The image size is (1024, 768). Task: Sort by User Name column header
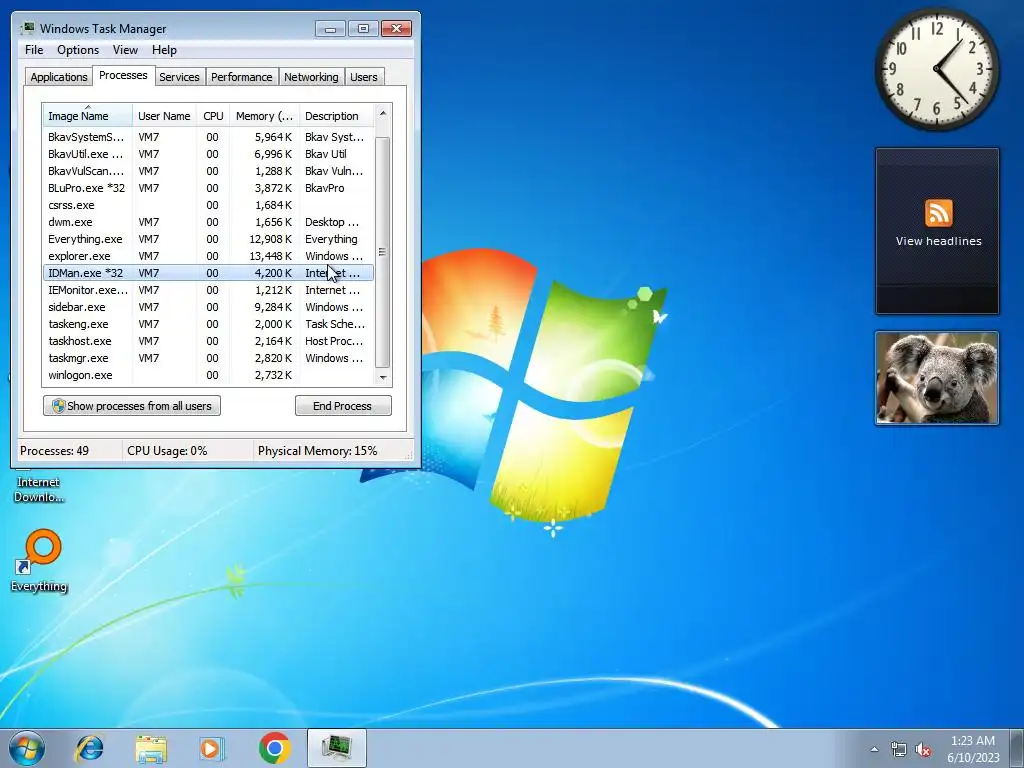click(165, 116)
